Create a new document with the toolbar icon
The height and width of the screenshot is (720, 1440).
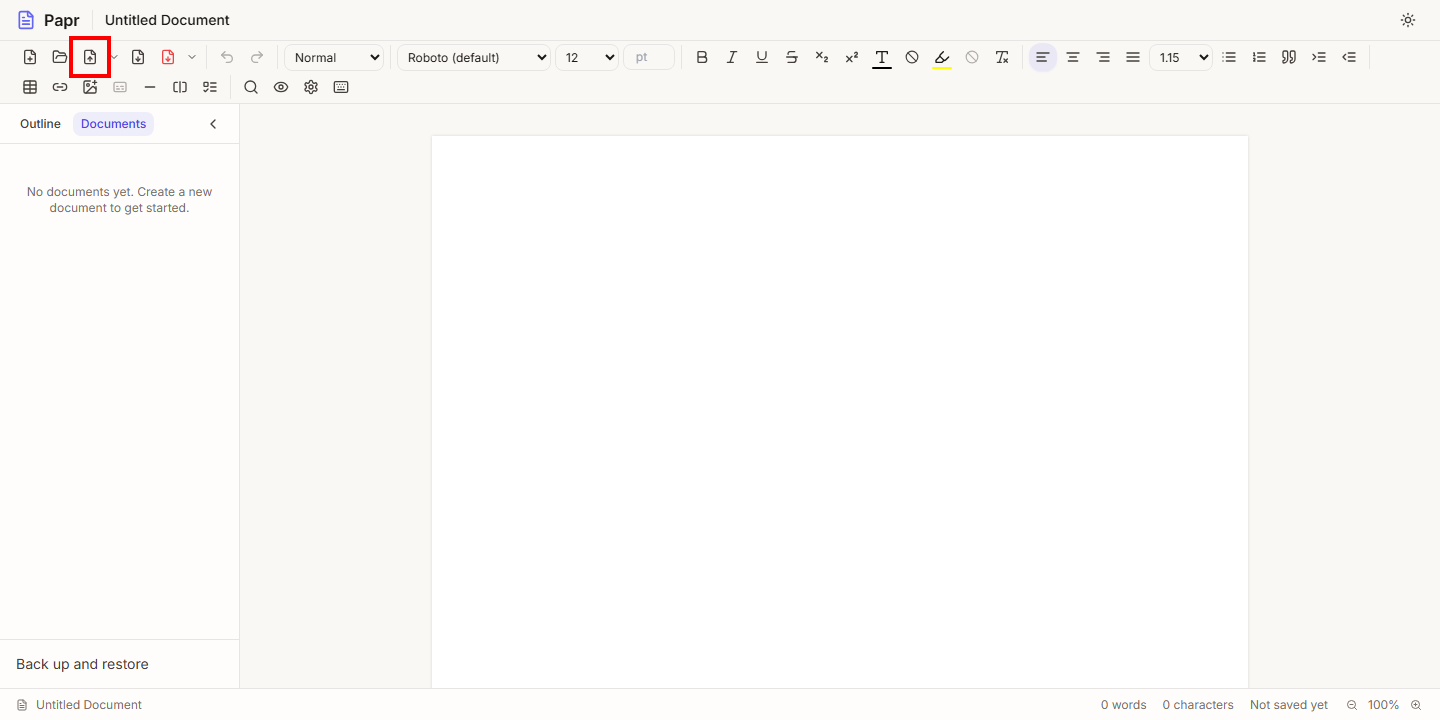coord(30,57)
